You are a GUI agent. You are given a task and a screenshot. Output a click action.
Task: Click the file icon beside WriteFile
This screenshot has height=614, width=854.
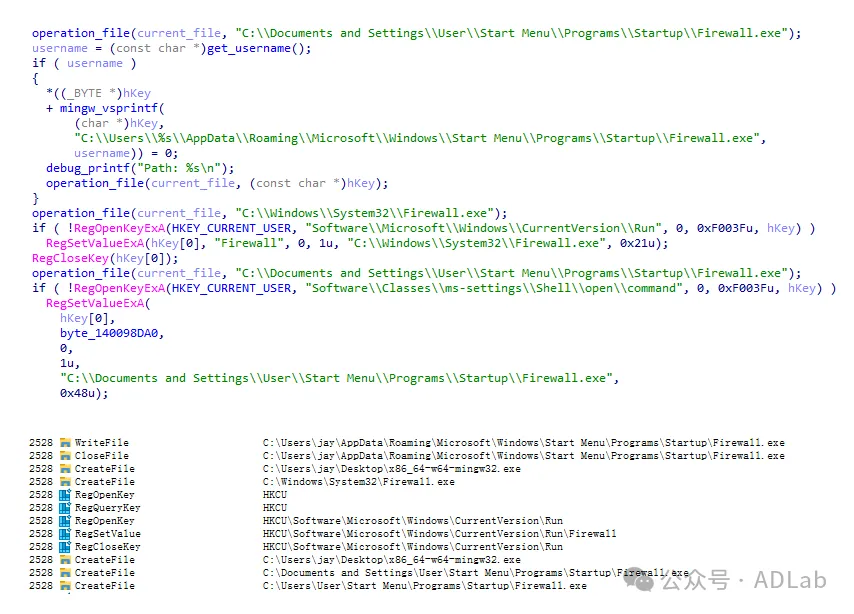point(65,443)
